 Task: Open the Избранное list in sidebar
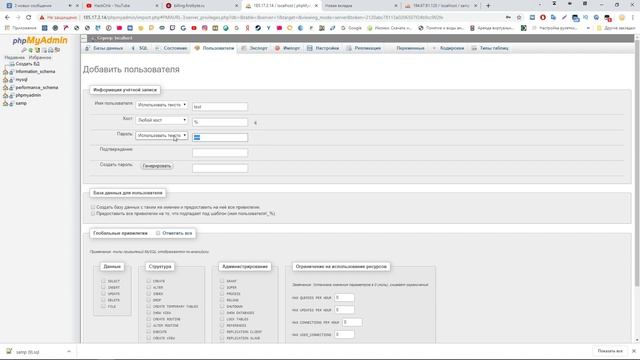coord(40,58)
